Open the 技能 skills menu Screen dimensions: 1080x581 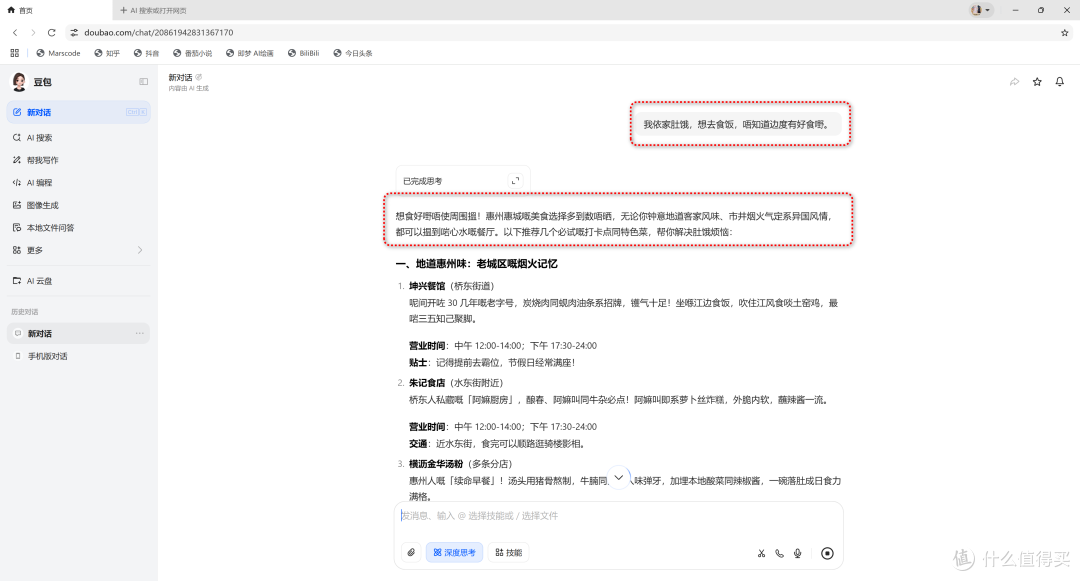tap(508, 553)
